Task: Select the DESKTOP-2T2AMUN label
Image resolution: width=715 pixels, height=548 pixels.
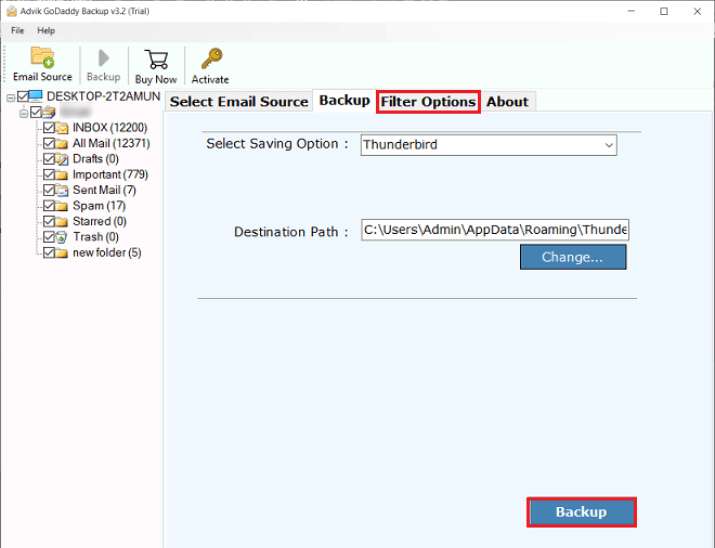Action: pyautogui.click(x=104, y=96)
